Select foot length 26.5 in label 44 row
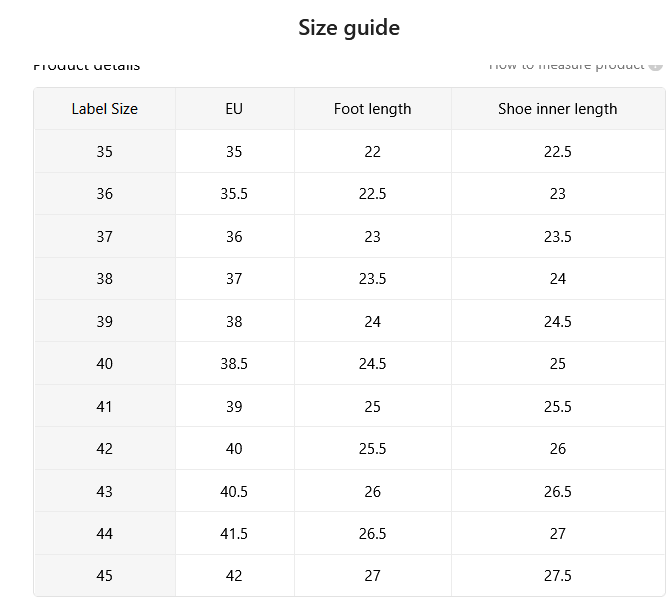 pos(372,534)
